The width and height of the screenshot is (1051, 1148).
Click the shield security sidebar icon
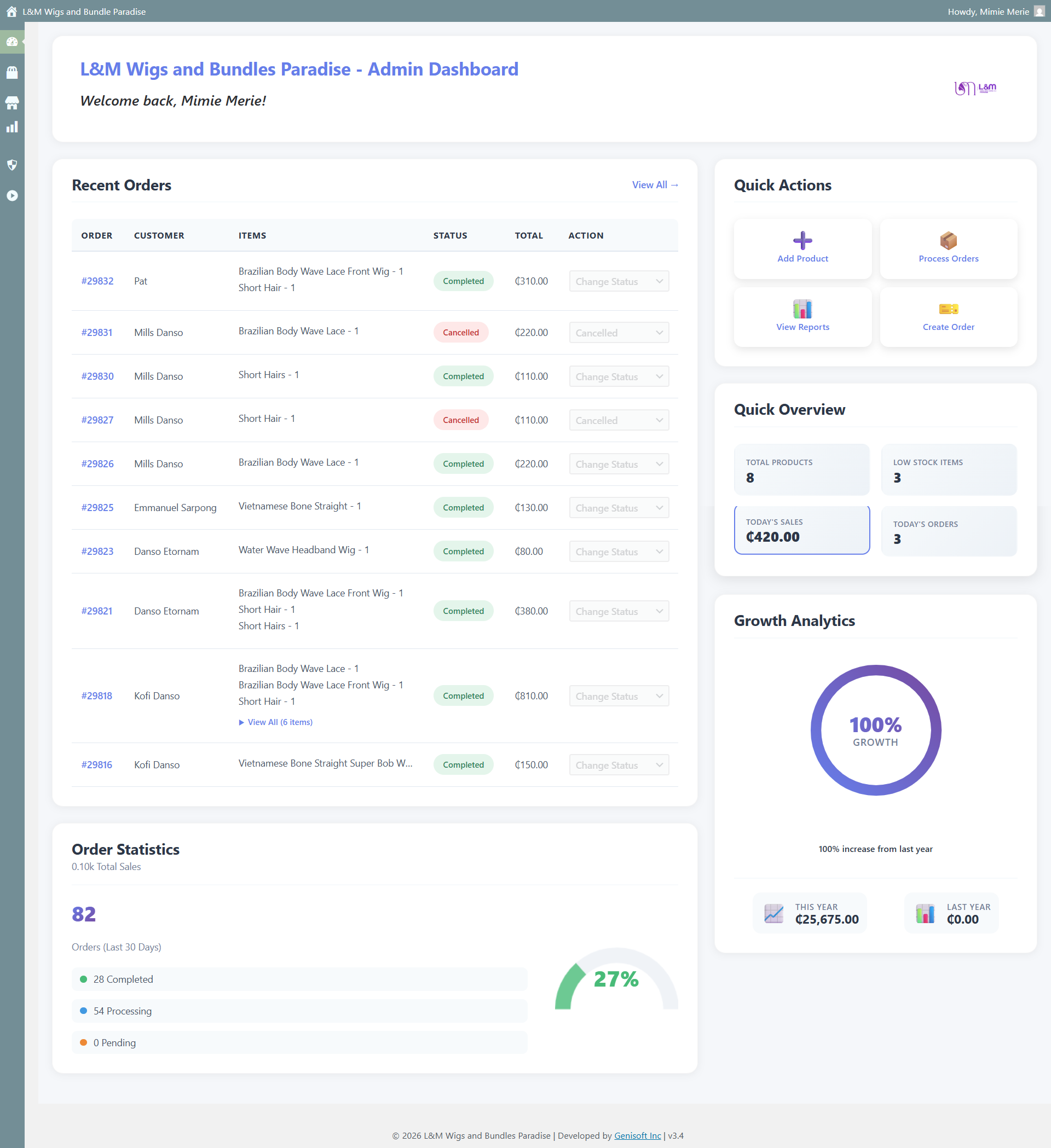12,165
